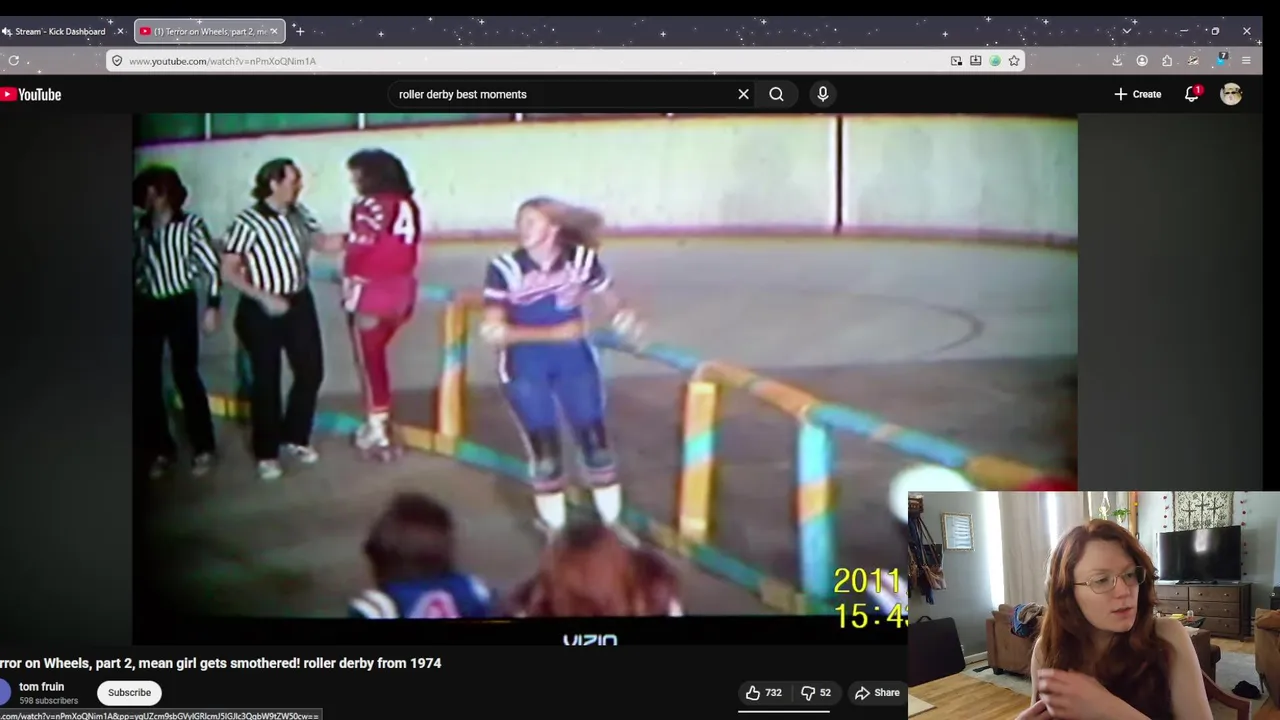Screen dimensions: 1280x720
Task: Like the video with the thumbs up
Action: (763, 692)
